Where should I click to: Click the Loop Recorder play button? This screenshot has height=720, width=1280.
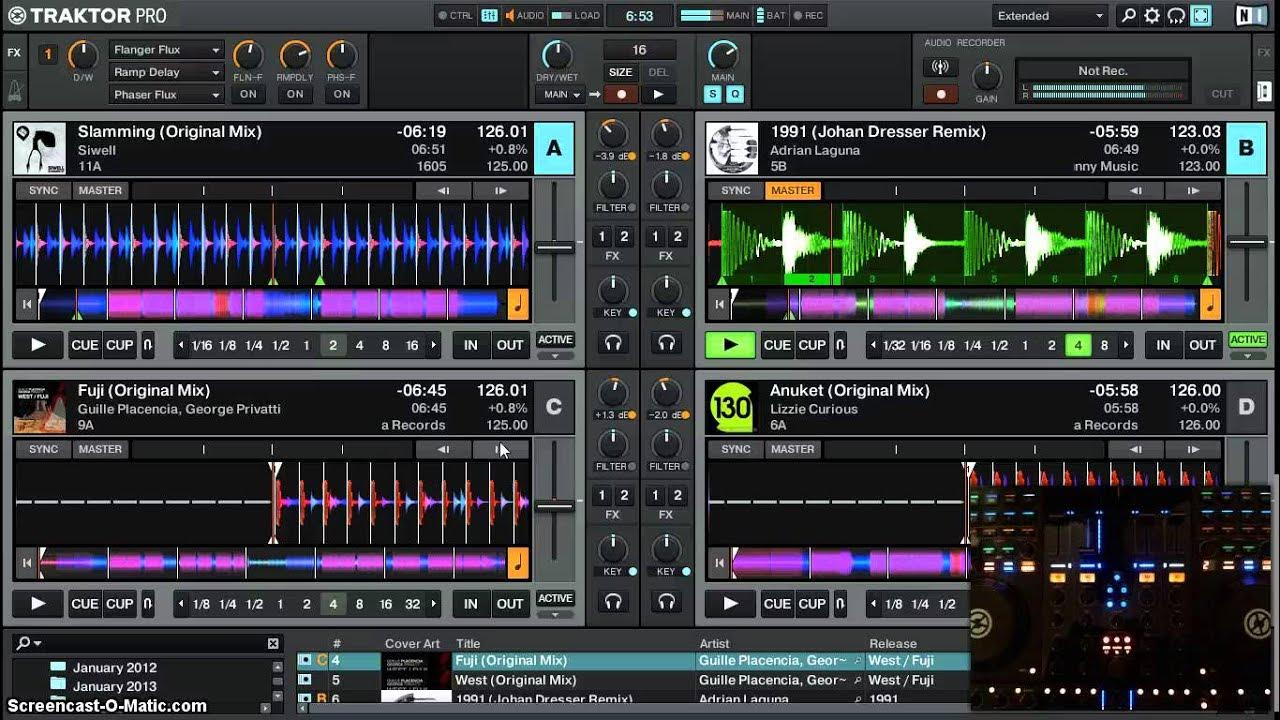click(658, 94)
